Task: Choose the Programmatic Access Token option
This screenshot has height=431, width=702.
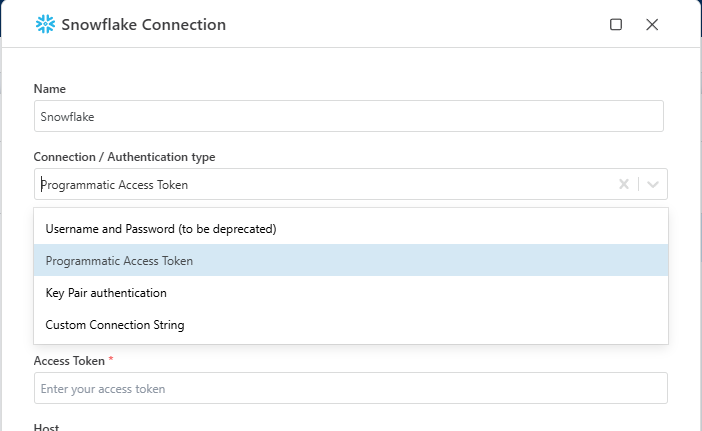Action: coord(120,261)
